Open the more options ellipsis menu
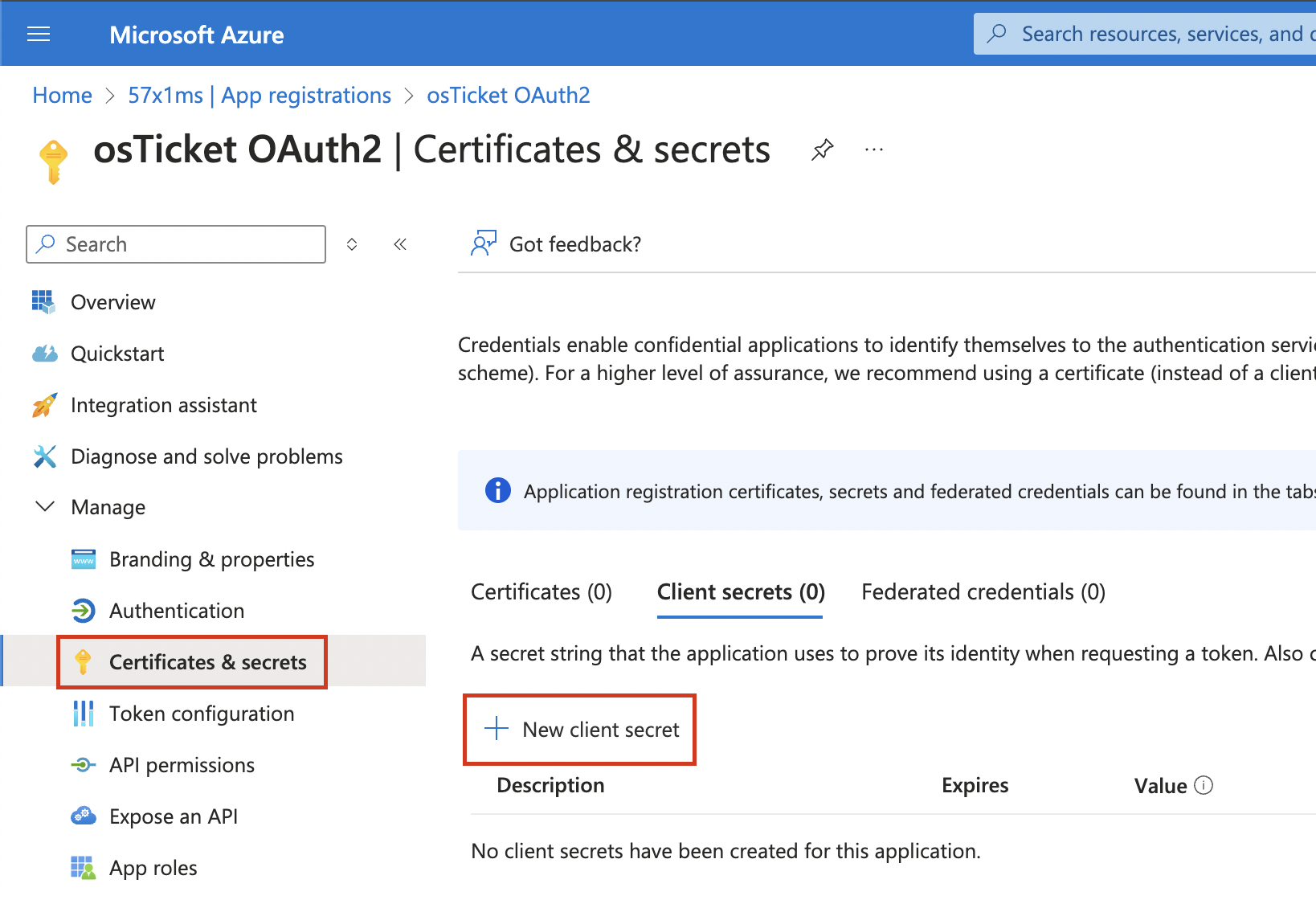Viewport: 1316px width, 900px height. point(873,149)
